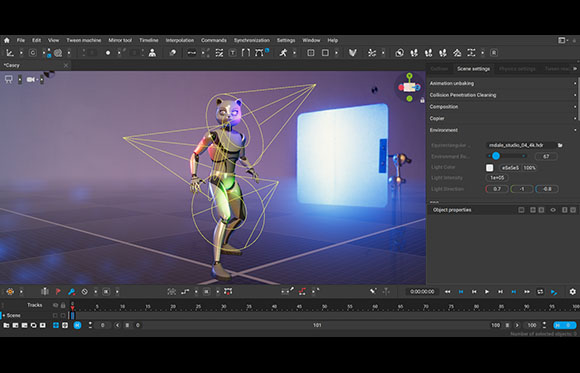The image size is (580, 373).
Task: Step to the next frame
Action: 500,292
